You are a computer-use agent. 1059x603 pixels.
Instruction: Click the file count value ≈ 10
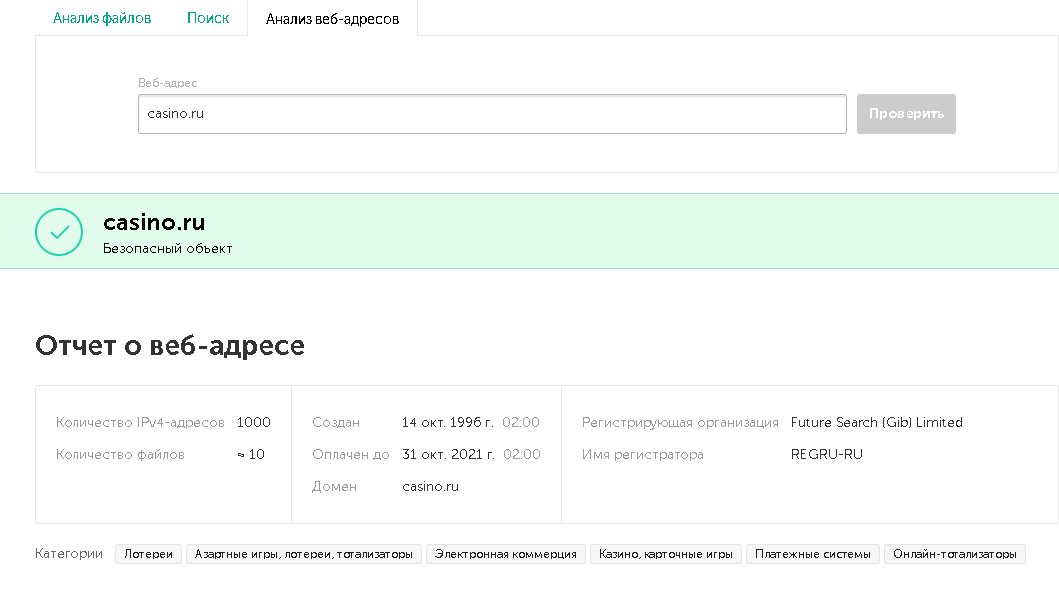point(250,455)
